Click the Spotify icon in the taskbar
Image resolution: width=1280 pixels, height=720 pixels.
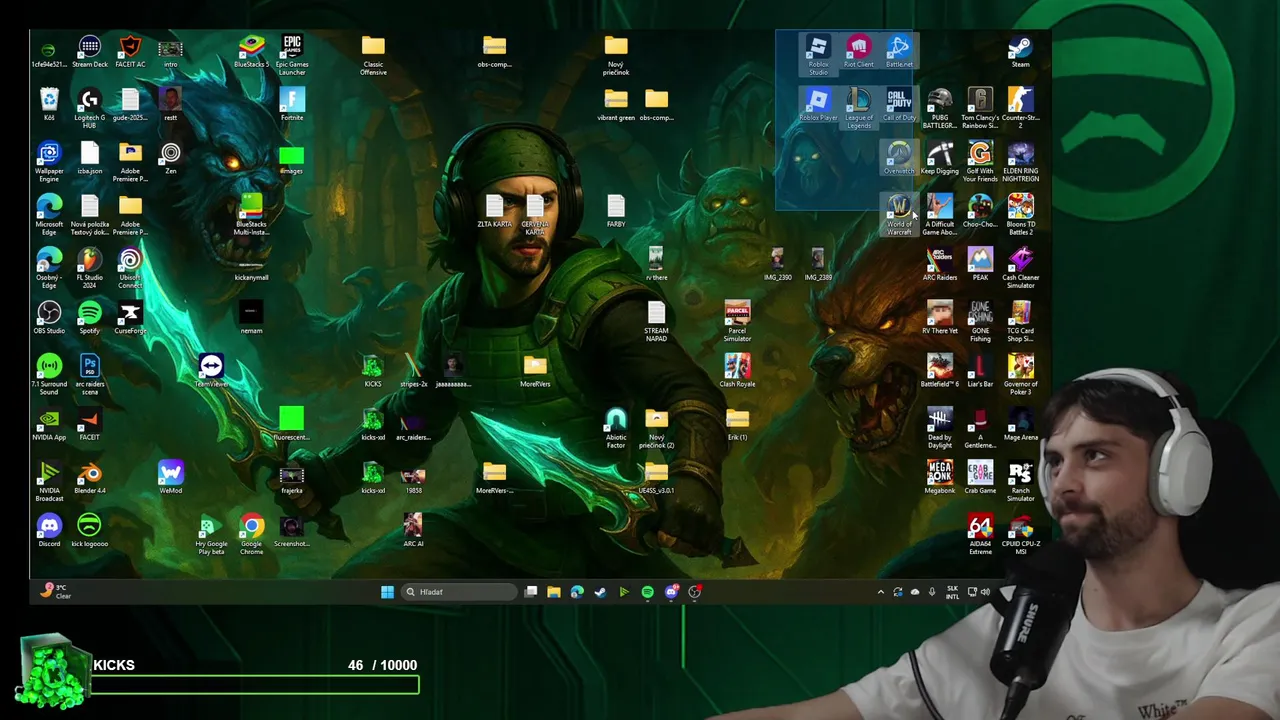(x=647, y=592)
